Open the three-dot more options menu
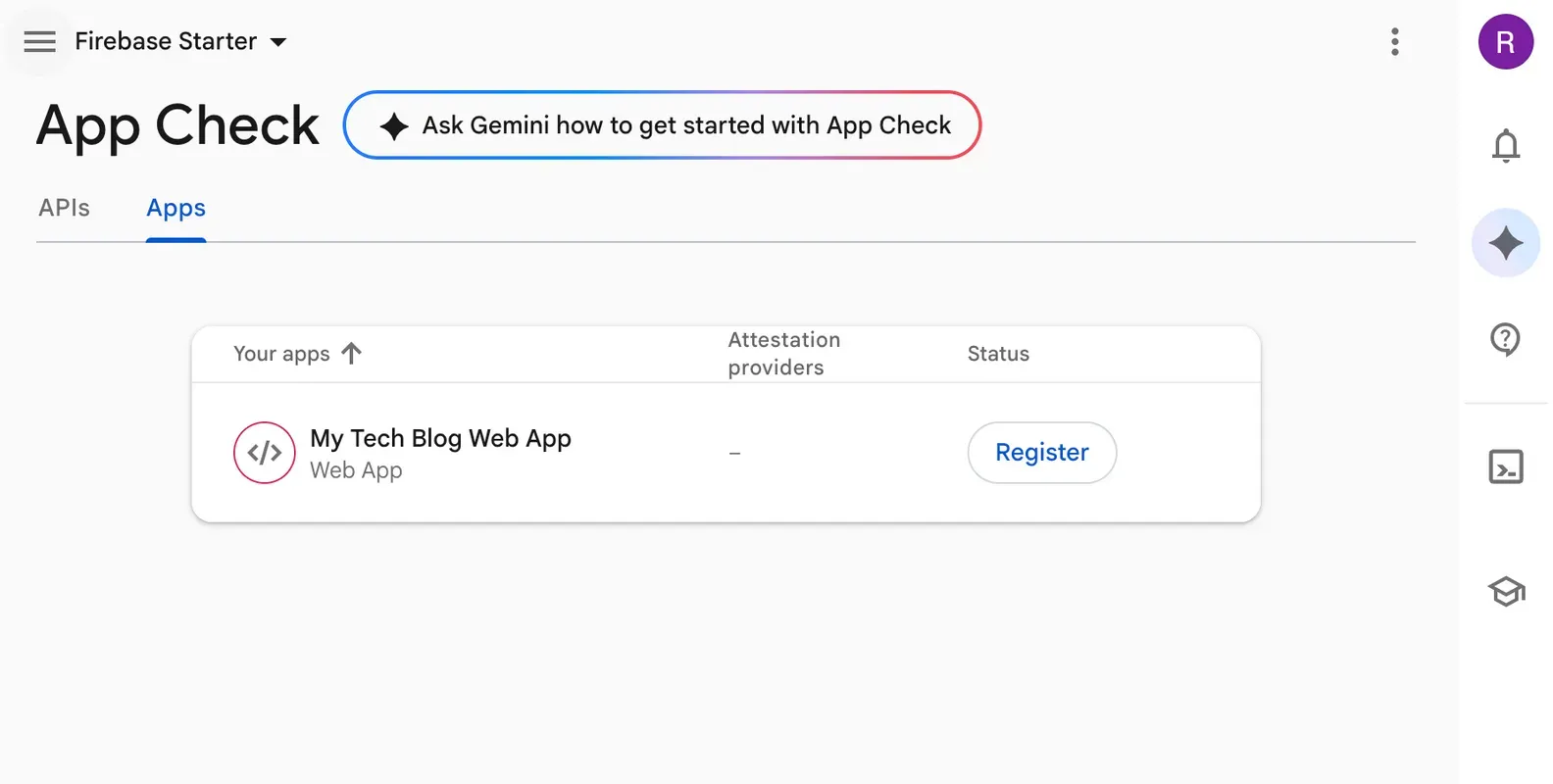This screenshot has width=1553, height=784. 1394,41
